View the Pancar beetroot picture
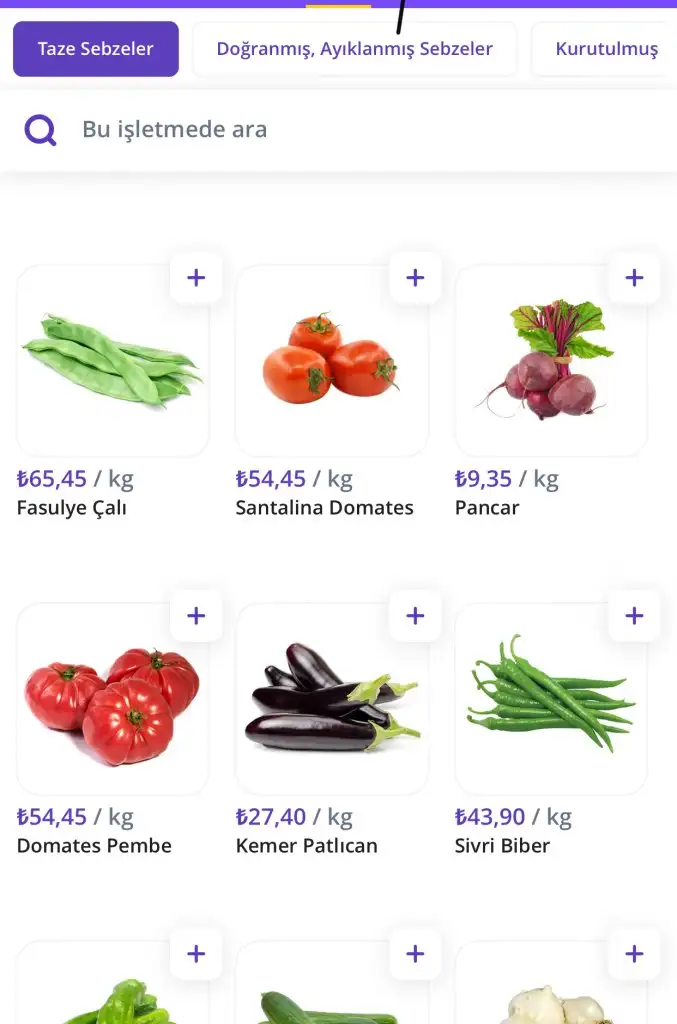Viewport: 677px width, 1024px height. click(x=551, y=360)
